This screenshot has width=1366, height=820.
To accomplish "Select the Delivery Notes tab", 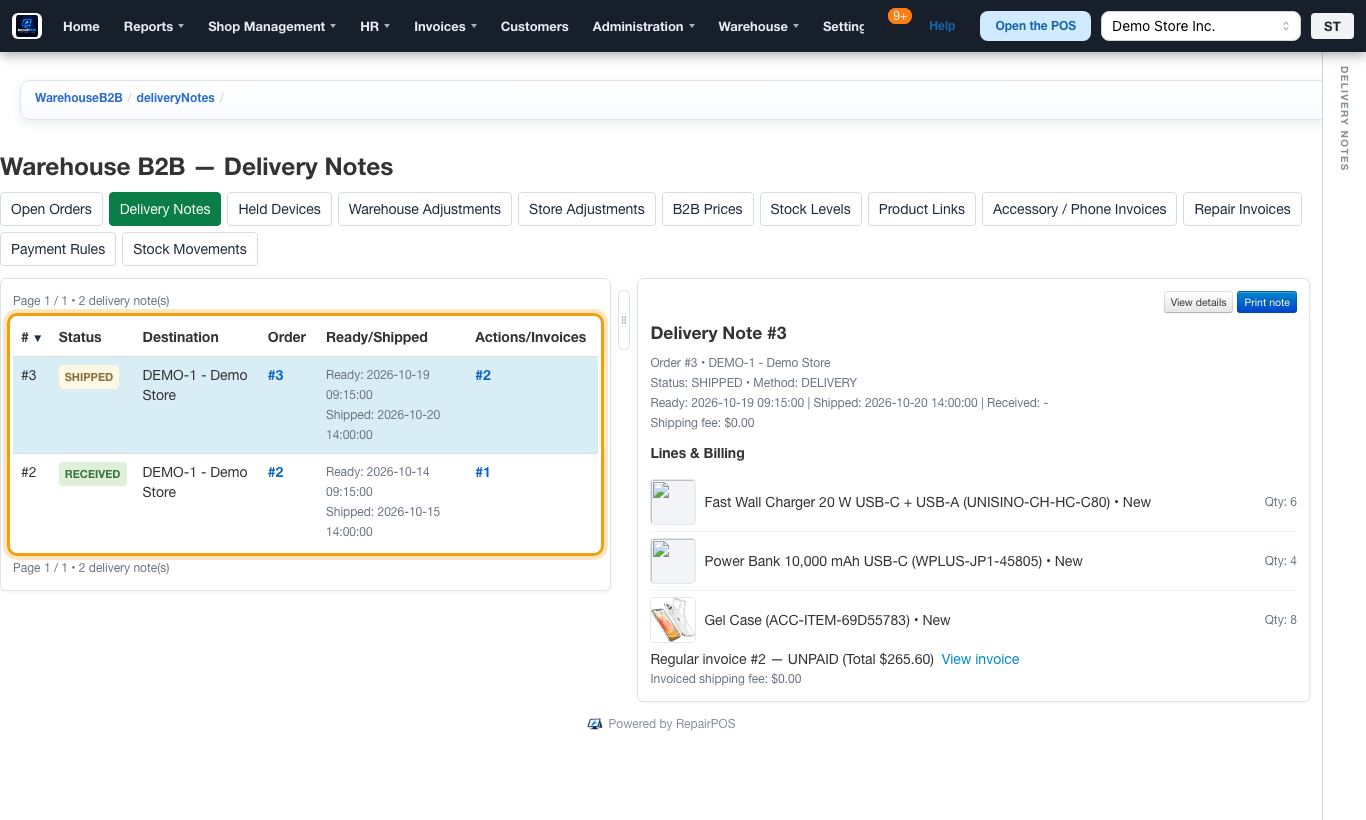I will [x=165, y=209].
